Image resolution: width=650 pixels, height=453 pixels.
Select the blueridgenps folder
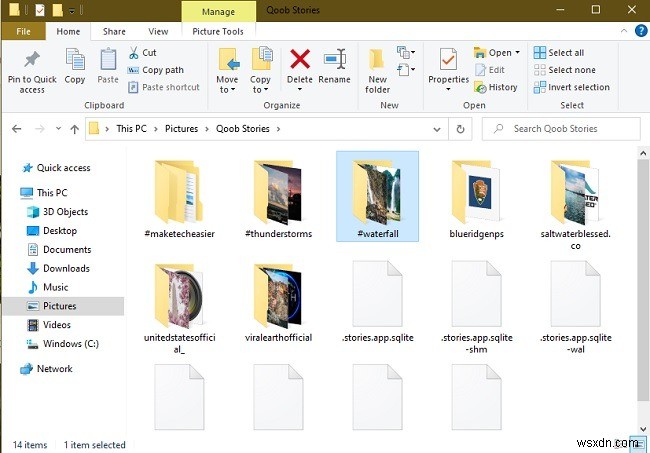pyautogui.click(x=476, y=197)
